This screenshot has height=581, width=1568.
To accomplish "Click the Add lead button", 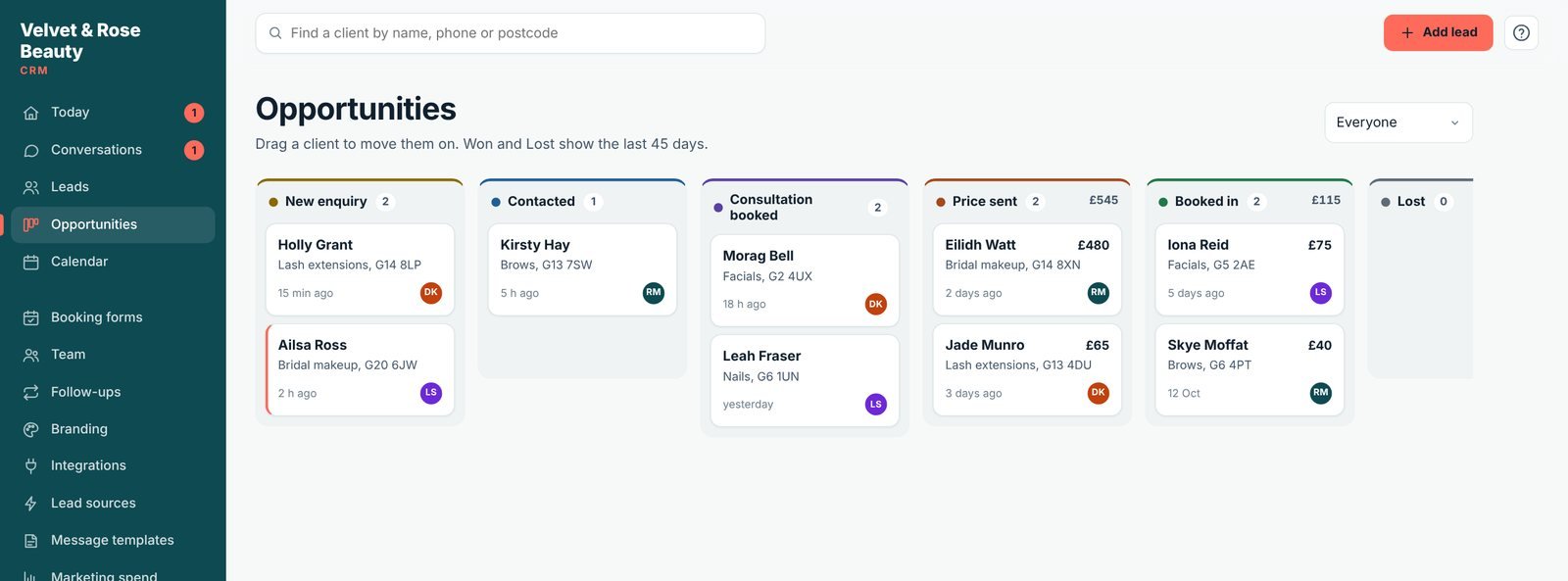I will (1439, 32).
